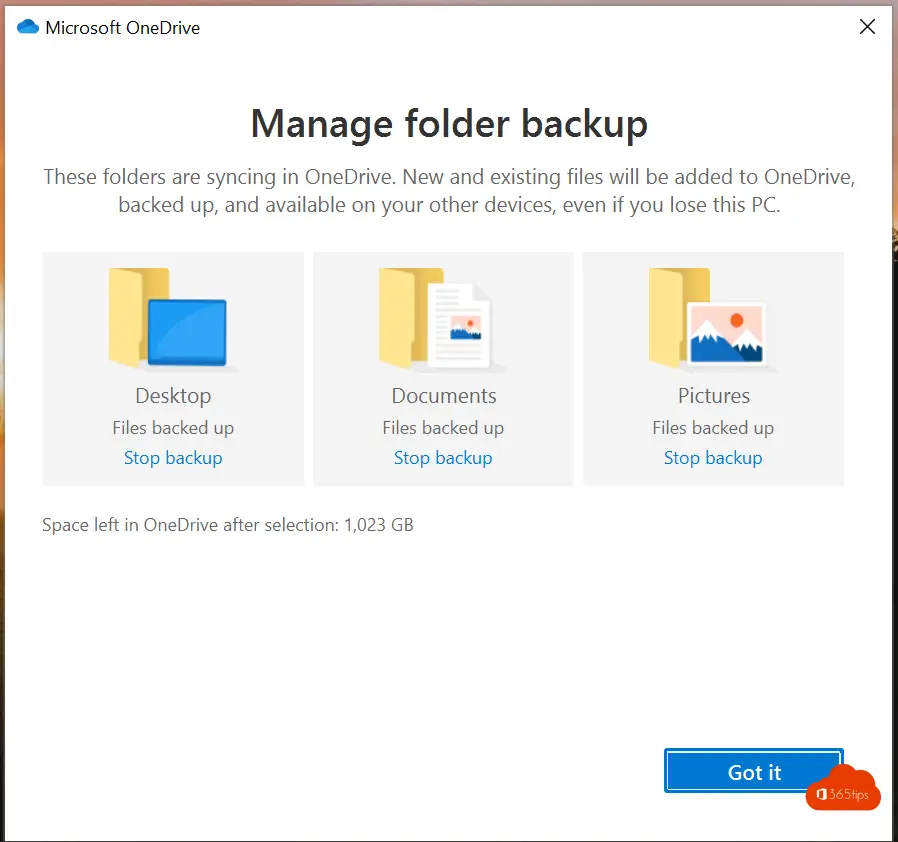Click the OneDrive cloud icon in title bar
The height and width of the screenshot is (842, 898).
pos(27,27)
